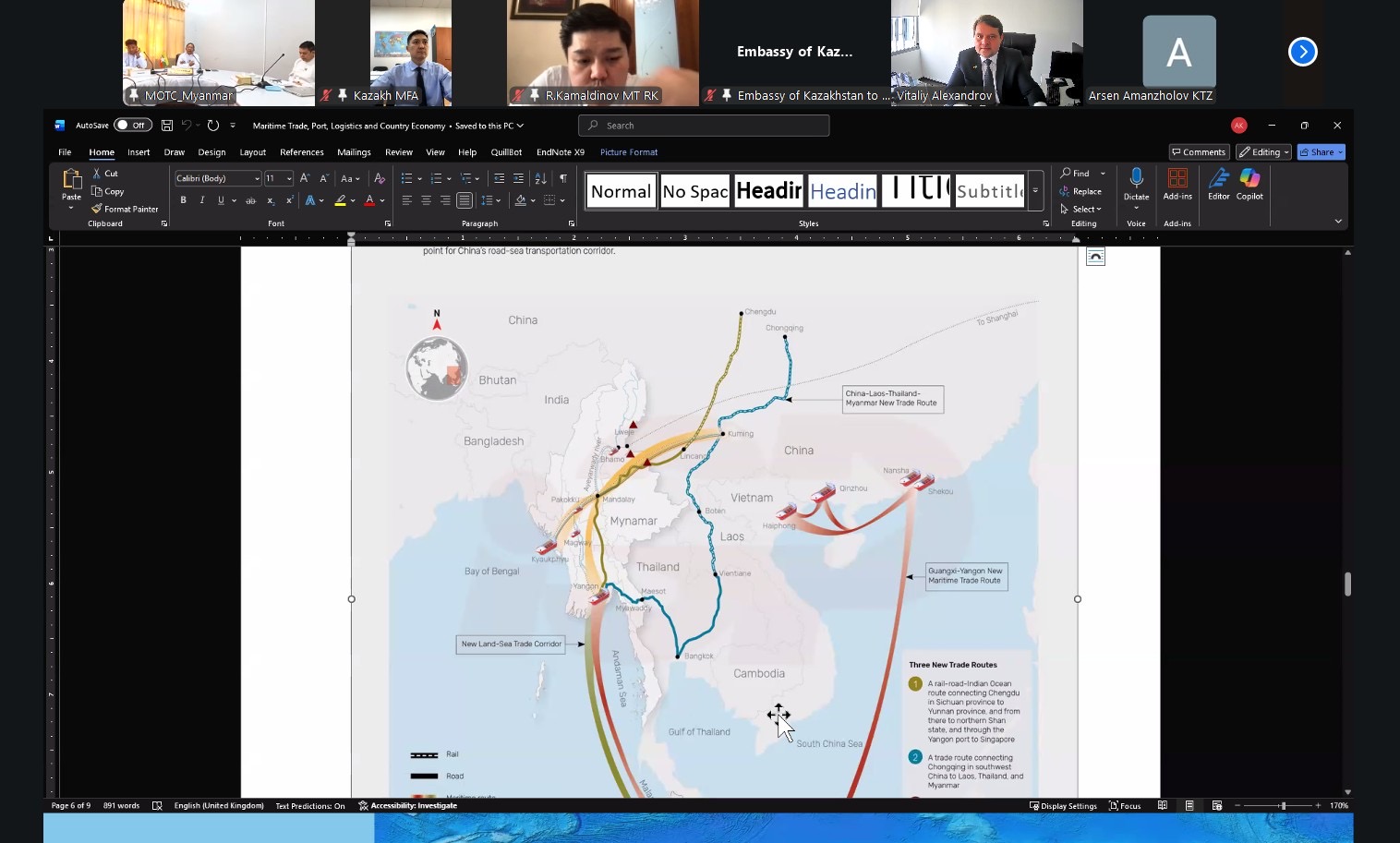Toggle bold formatting
The height and width of the screenshot is (843, 1400).
click(x=183, y=200)
